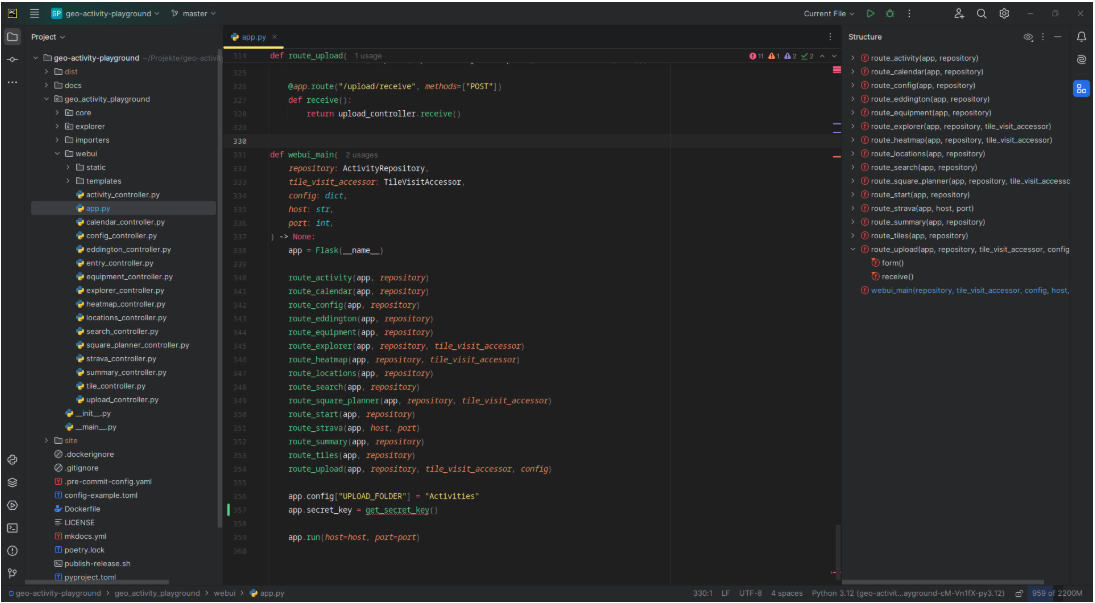1095x603 pixels.
Task: Open Git version control tool window
Action: tap(12, 573)
